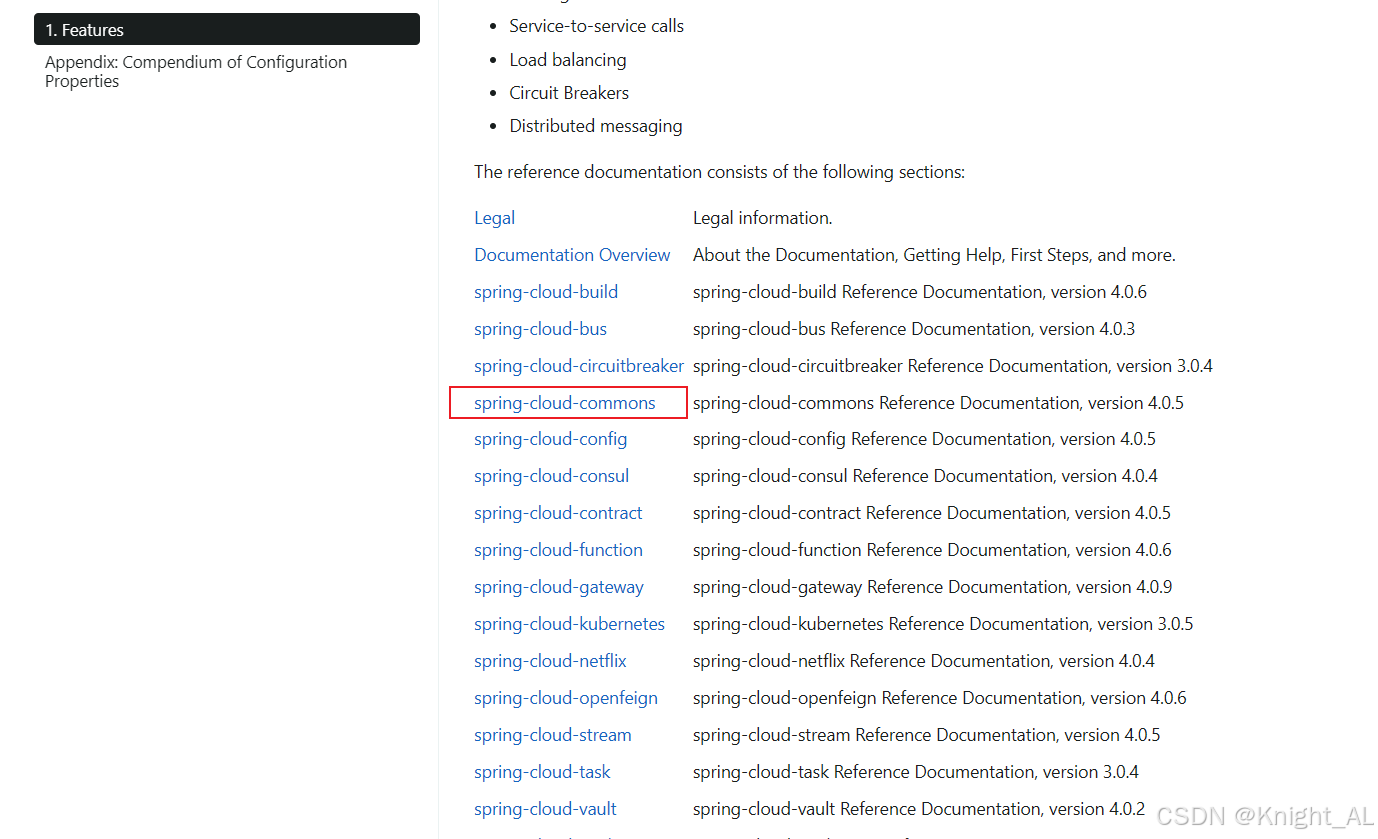
Task: Open the spring-cloud-circuitbreaker link
Action: point(579,366)
